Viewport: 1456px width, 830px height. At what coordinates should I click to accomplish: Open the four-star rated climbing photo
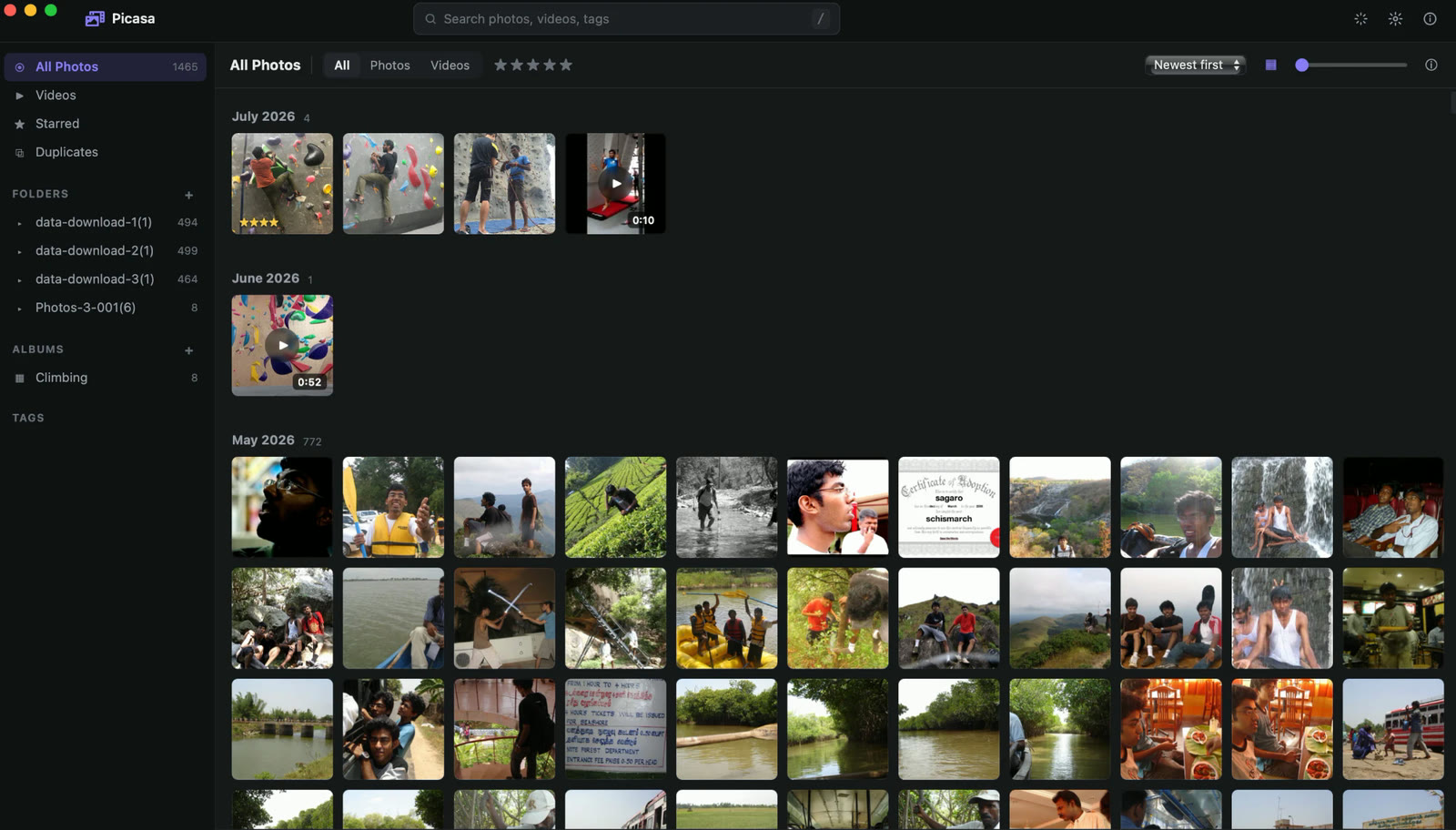[282, 184]
